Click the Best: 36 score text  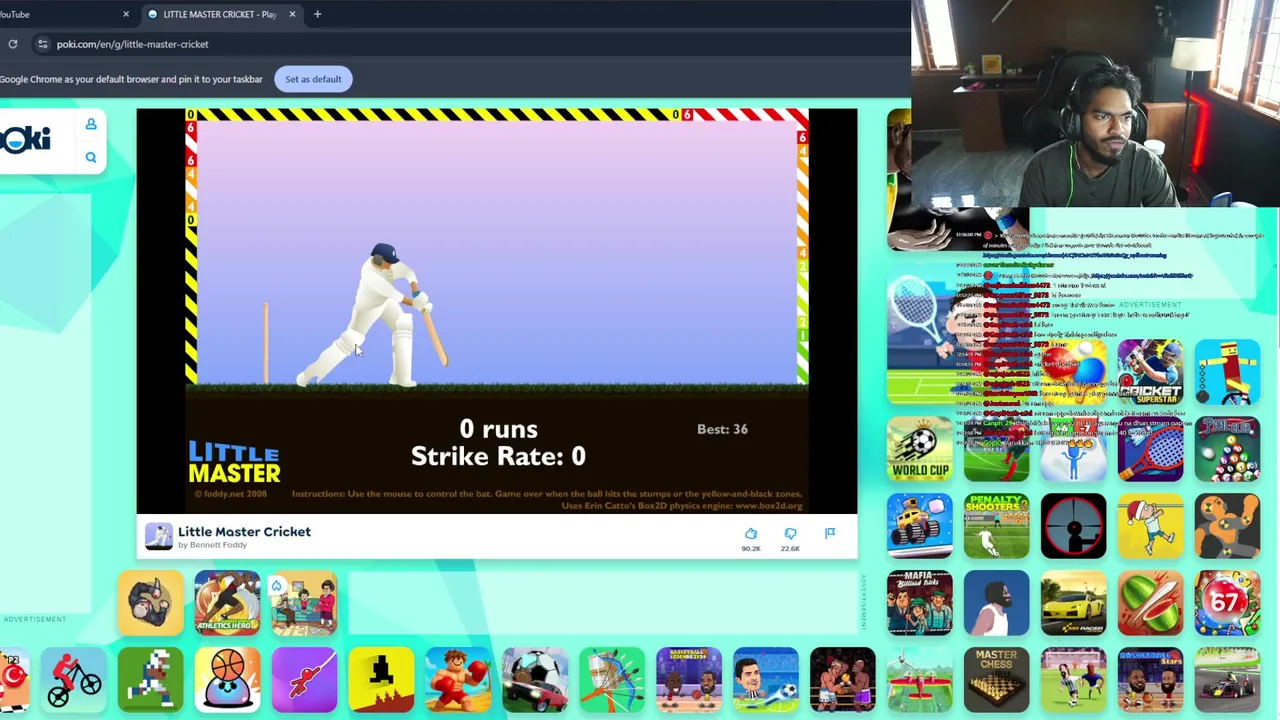[x=722, y=429]
